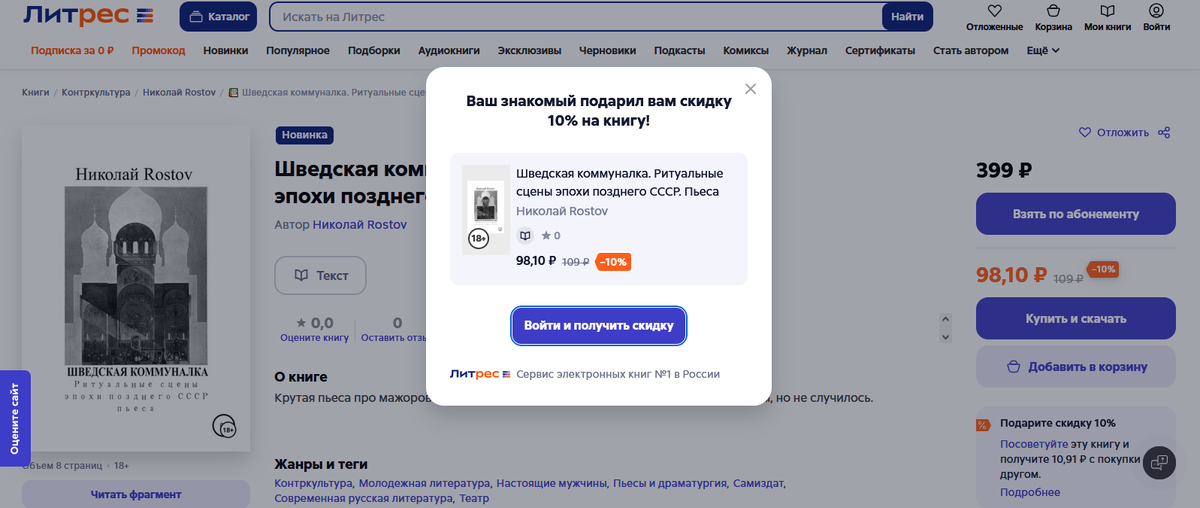Click the share icon next to Отложить
1200x508 pixels.
pos(1164,133)
